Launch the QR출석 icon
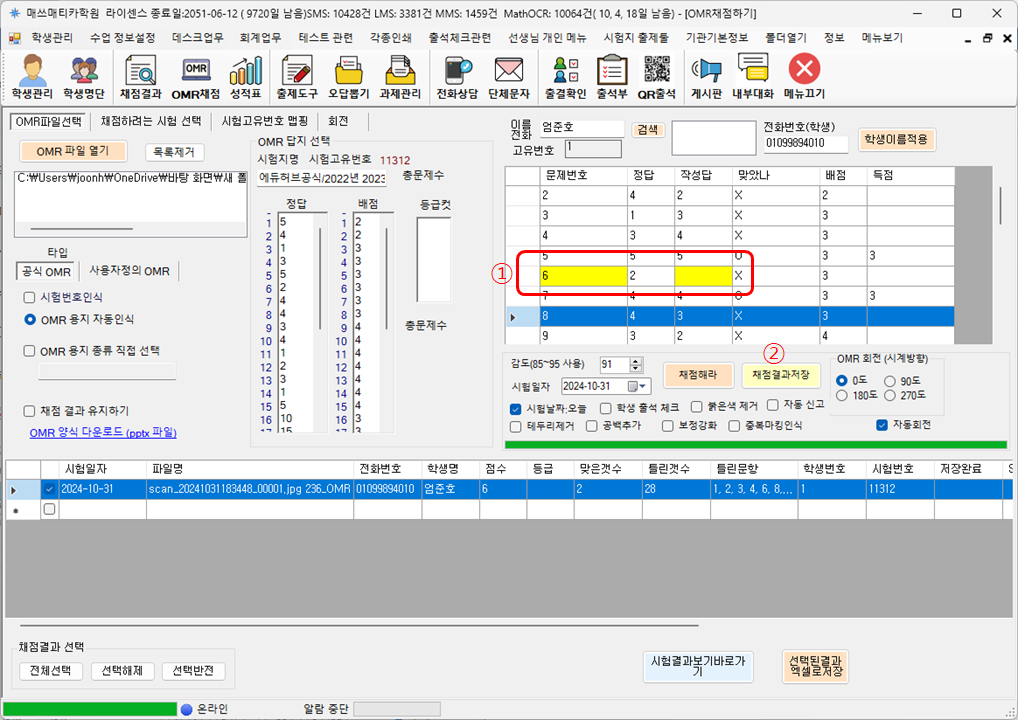The width and height of the screenshot is (1018, 720). point(656,76)
